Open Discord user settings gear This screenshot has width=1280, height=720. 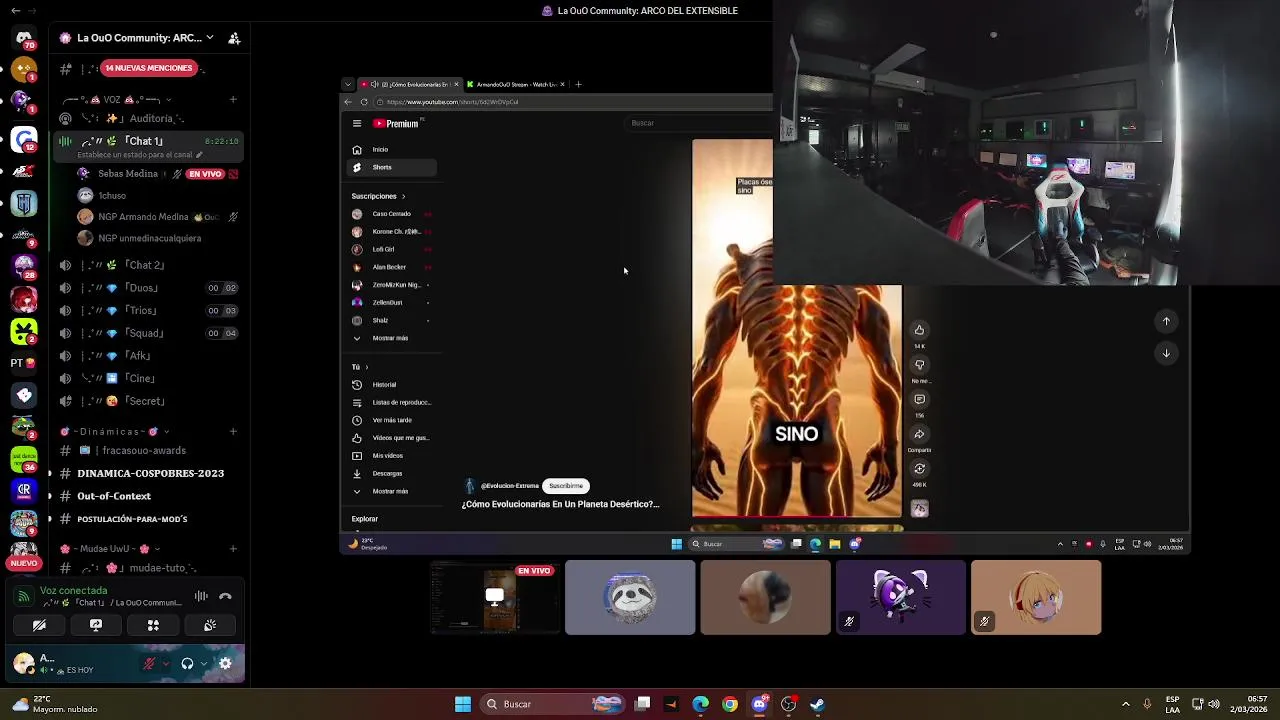[x=225, y=663]
